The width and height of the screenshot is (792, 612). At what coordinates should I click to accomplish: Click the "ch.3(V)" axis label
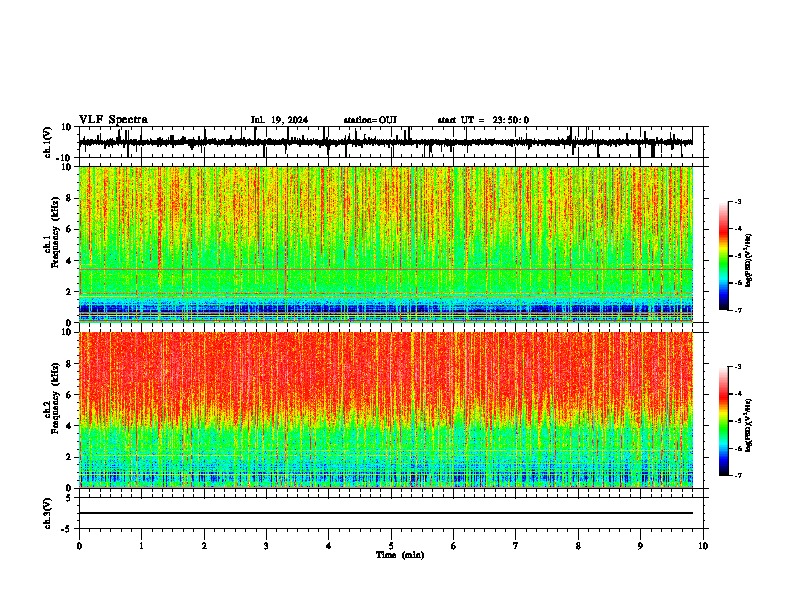coord(48,513)
